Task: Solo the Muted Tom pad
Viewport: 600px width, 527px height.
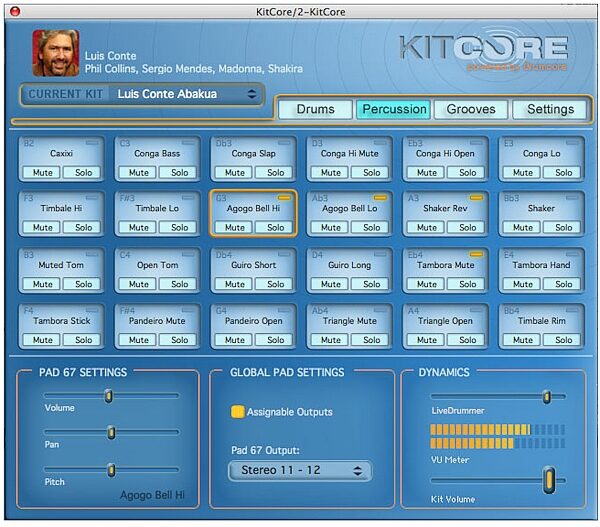Action: [x=83, y=284]
